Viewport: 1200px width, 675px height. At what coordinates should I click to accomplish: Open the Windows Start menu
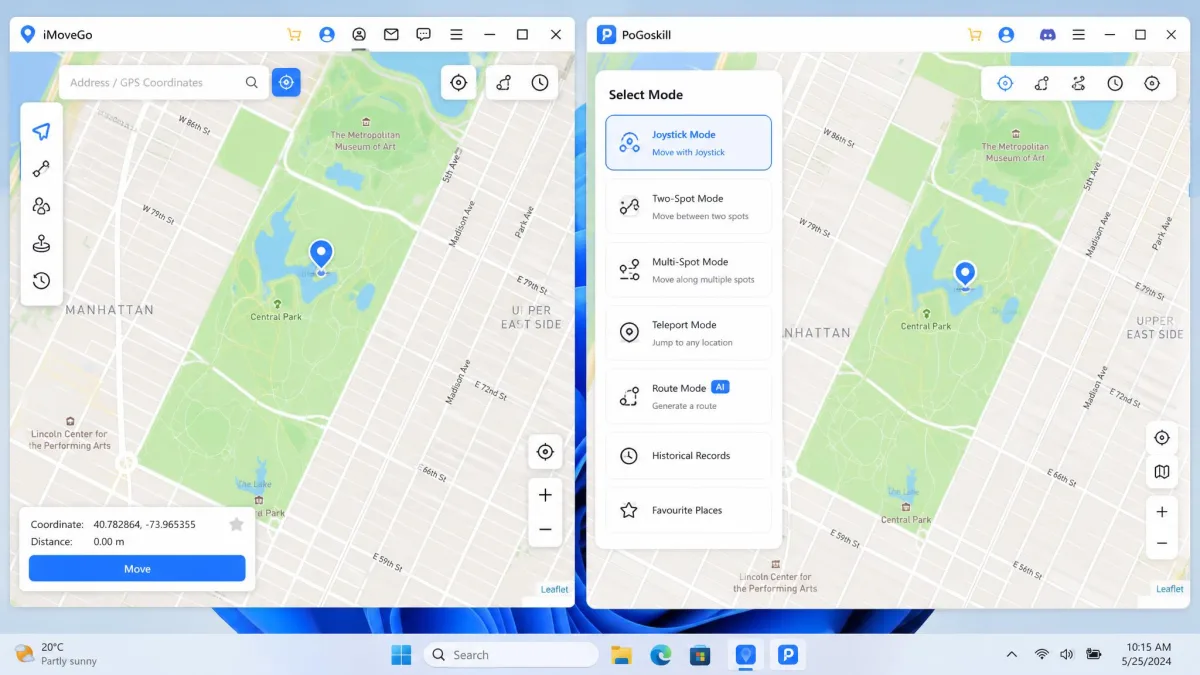click(401, 655)
